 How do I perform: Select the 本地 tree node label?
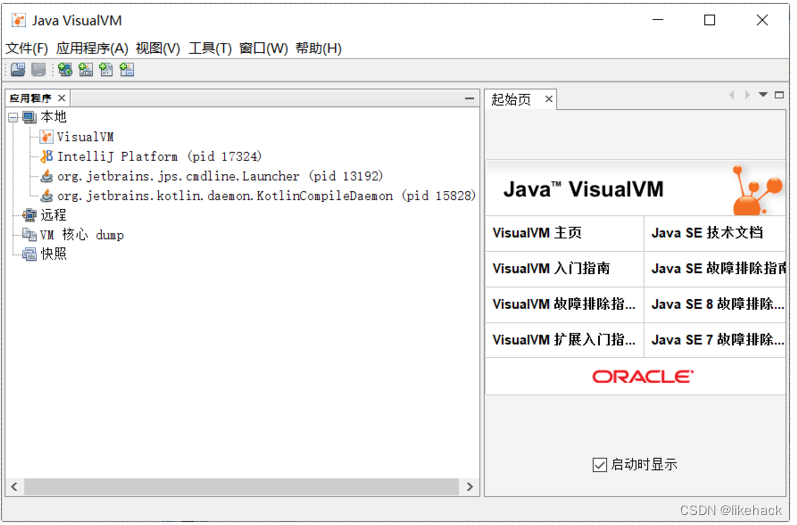(x=53, y=117)
